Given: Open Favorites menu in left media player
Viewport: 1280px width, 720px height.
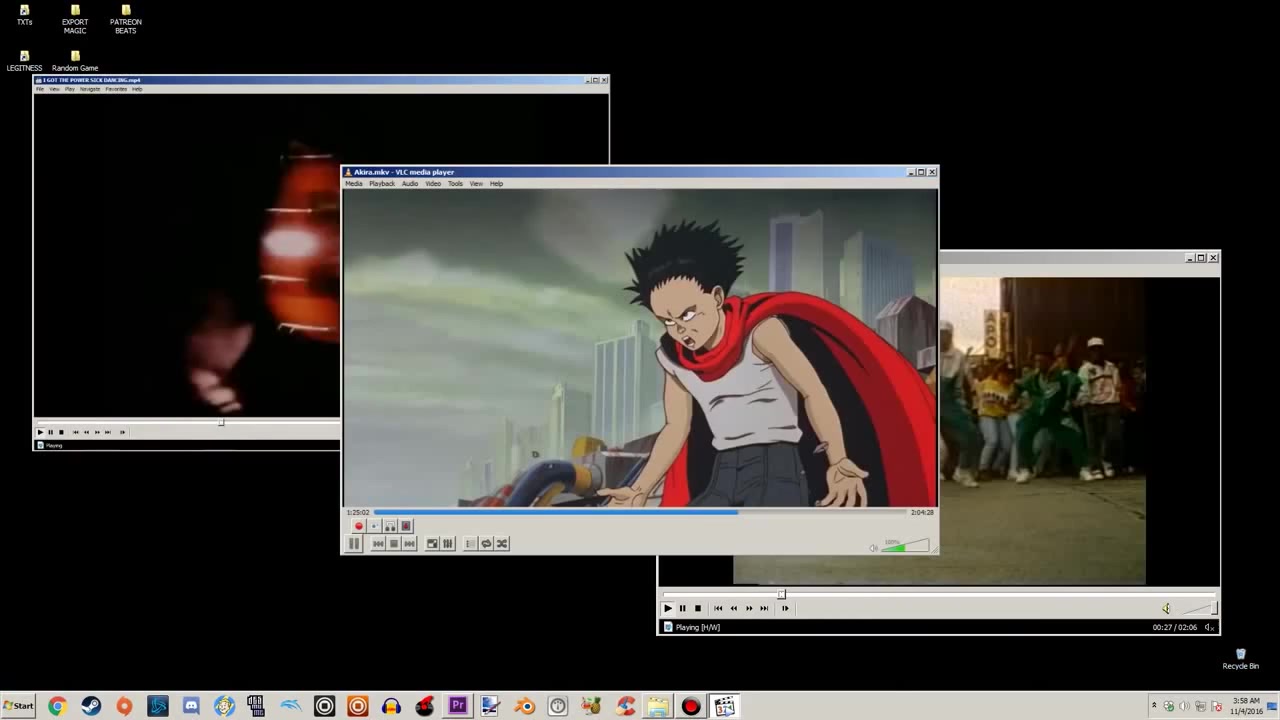Looking at the screenshot, I should coord(116,89).
